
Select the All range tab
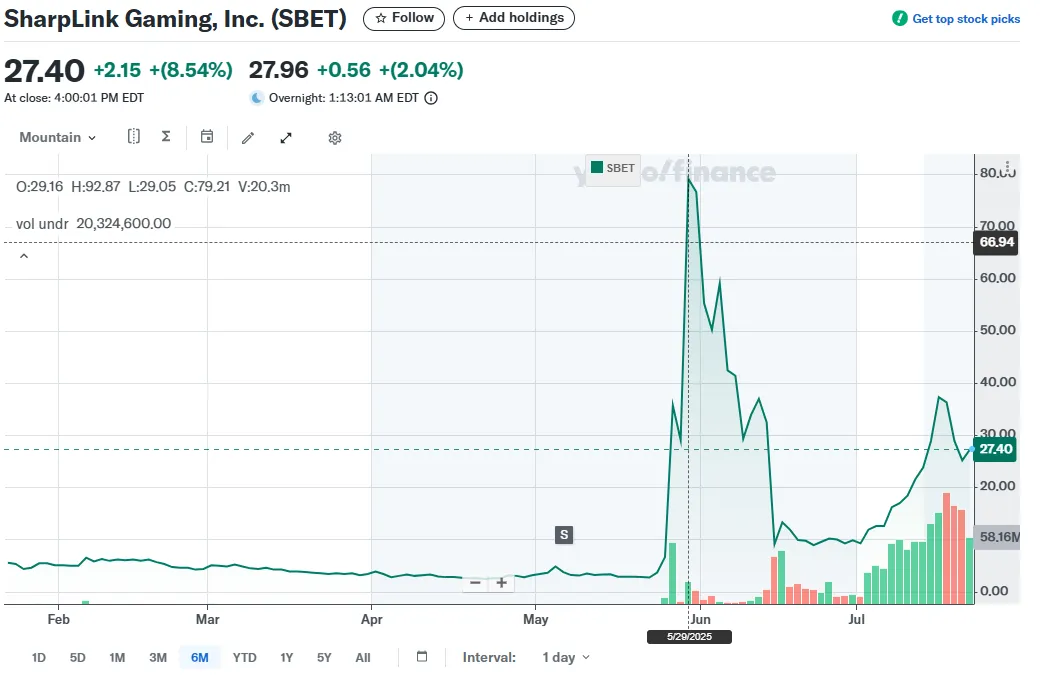pyautogui.click(x=362, y=657)
